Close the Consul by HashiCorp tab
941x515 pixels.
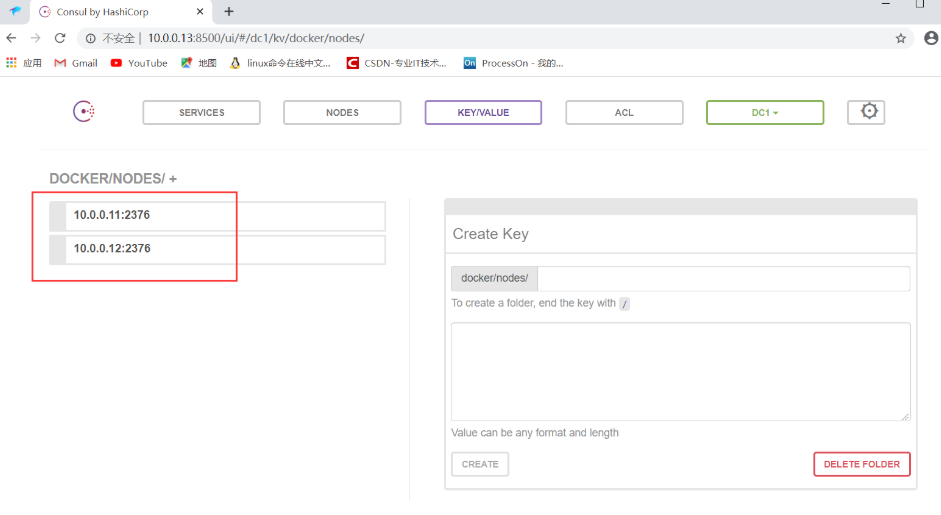tap(200, 11)
